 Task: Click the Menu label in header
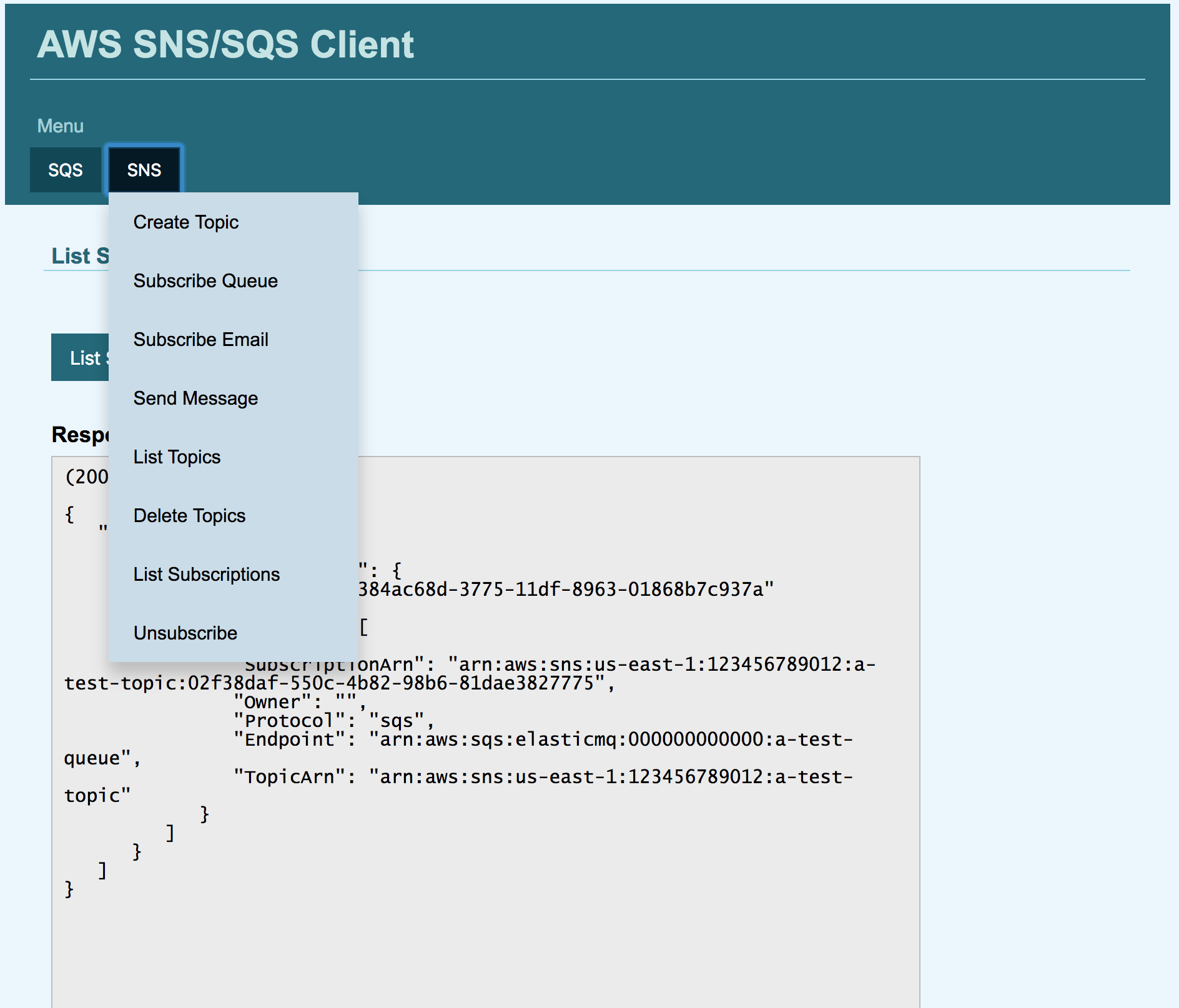[60, 126]
